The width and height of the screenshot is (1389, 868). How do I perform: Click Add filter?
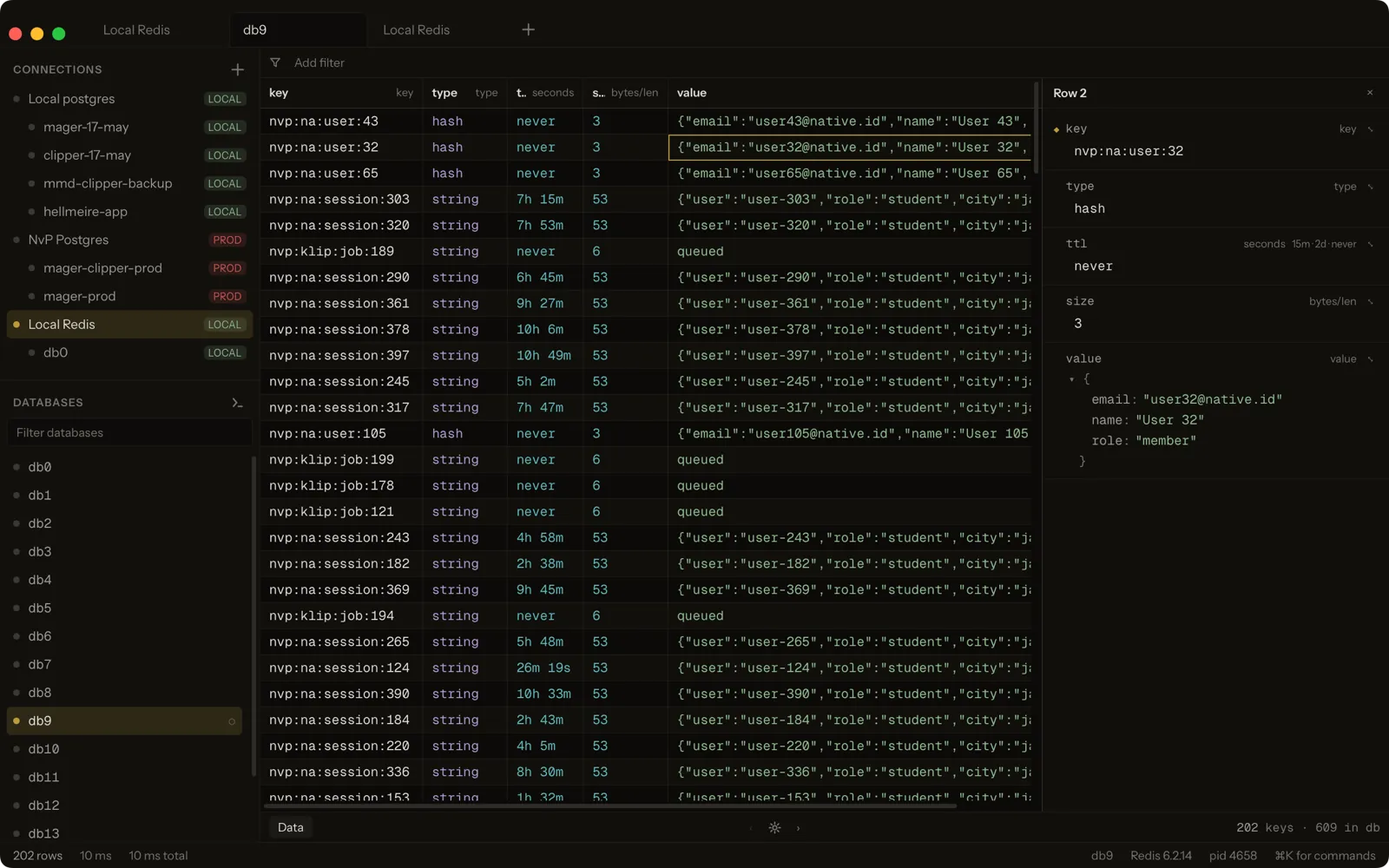click(x=319, y=62)
